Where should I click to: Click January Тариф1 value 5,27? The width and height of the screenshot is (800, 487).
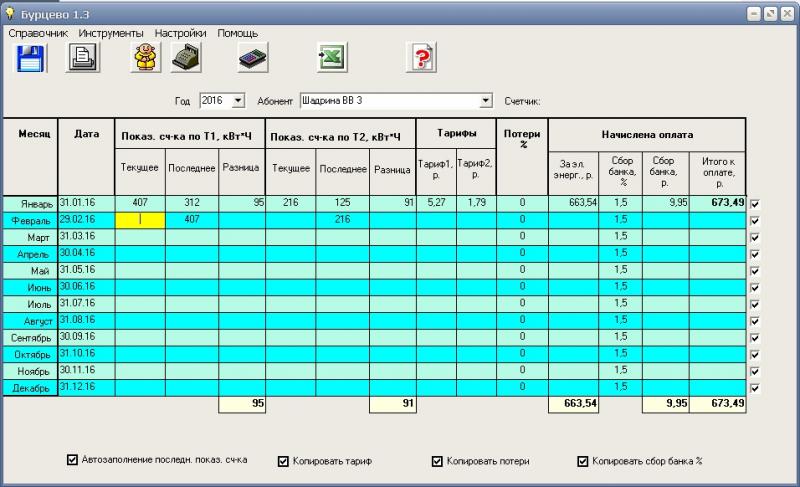click(x=436, y=203)
